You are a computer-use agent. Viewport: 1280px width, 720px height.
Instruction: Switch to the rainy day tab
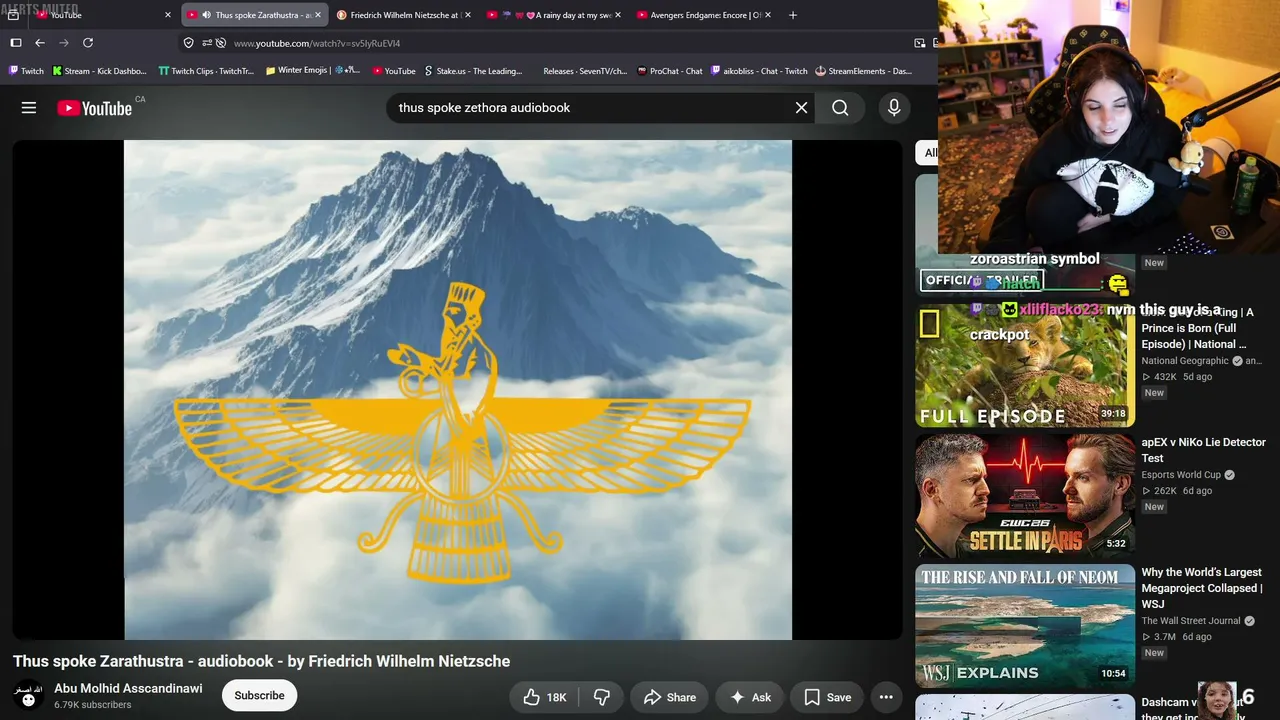pyautogui.click(x=554, y=15)
